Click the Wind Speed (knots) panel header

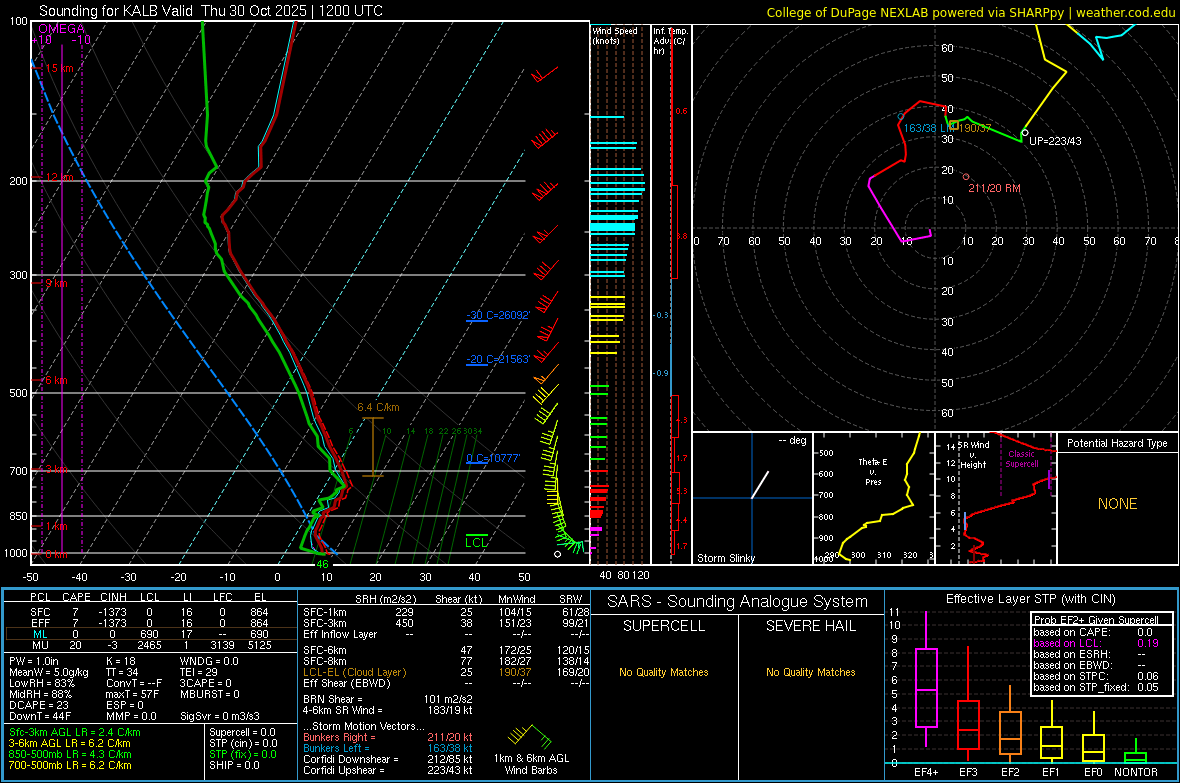[615, 35]
